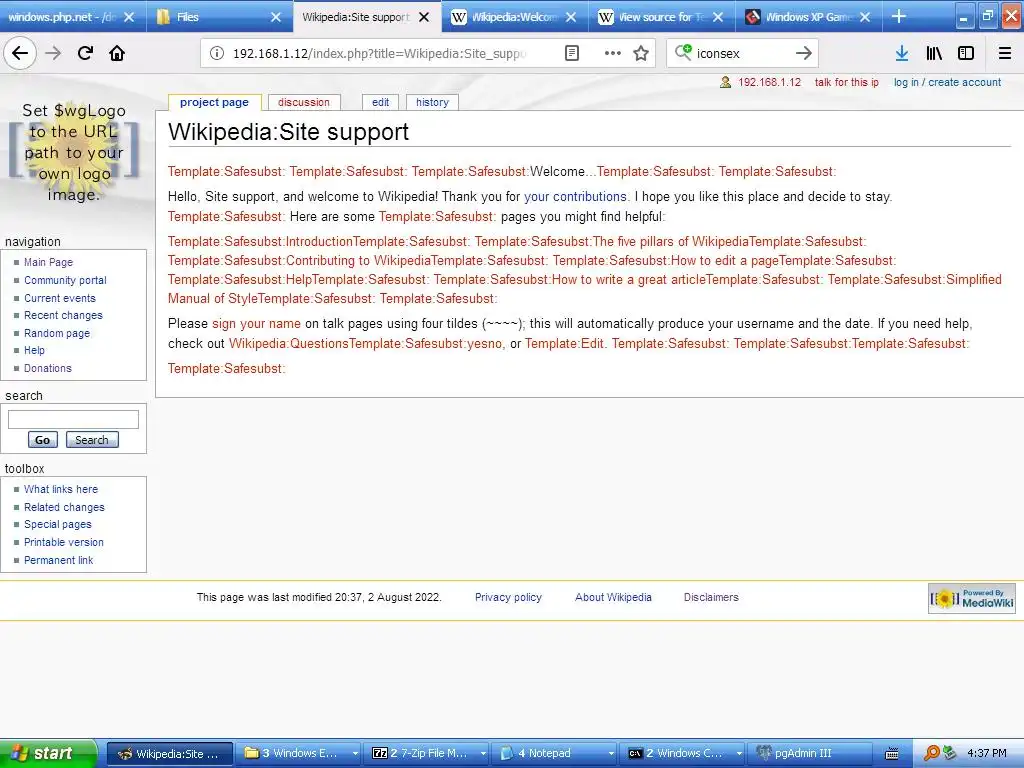The height and width of the screenshot is (768, 1024).
Task: Open the edit tab of the page
Action: 380,103
